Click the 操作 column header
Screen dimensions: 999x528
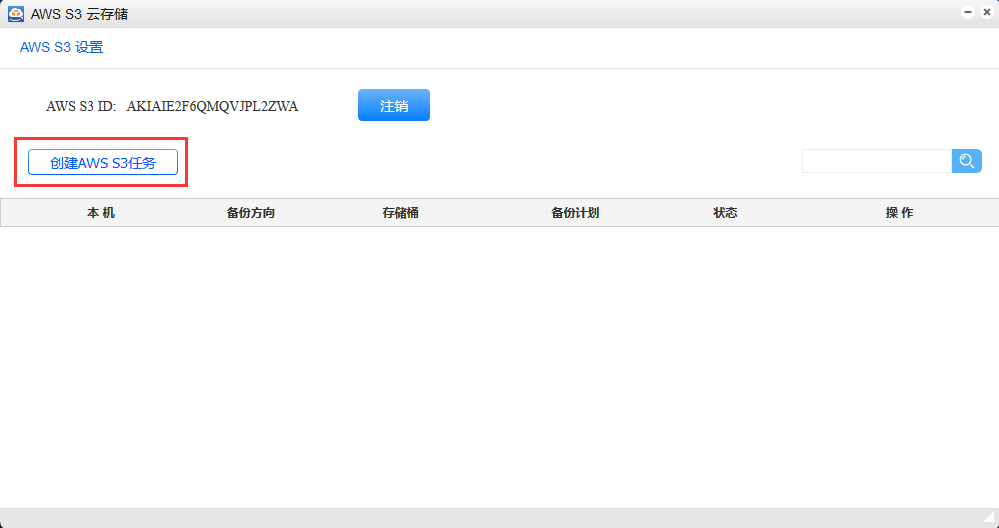click(899, 213)
